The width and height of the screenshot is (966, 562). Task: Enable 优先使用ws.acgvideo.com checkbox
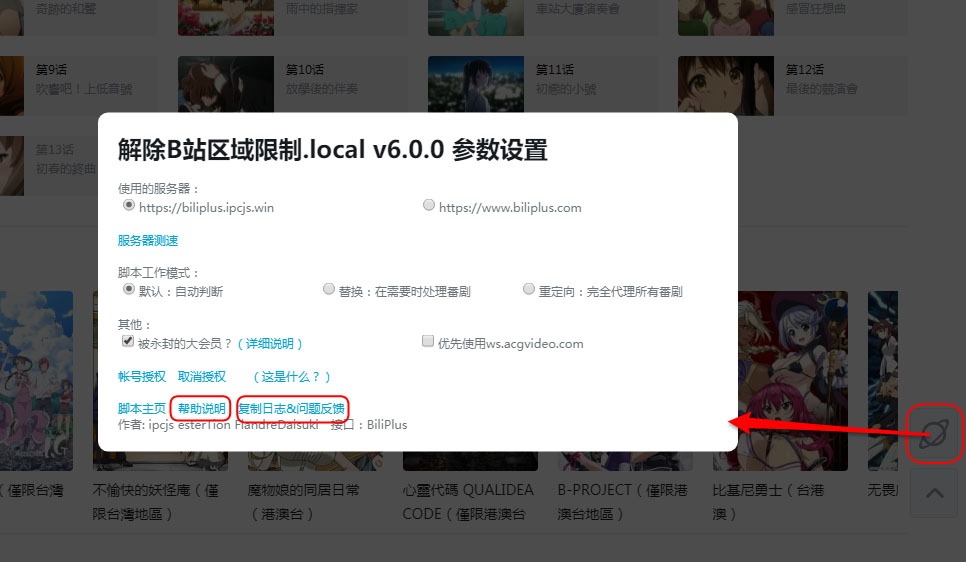tap(429, 342)
